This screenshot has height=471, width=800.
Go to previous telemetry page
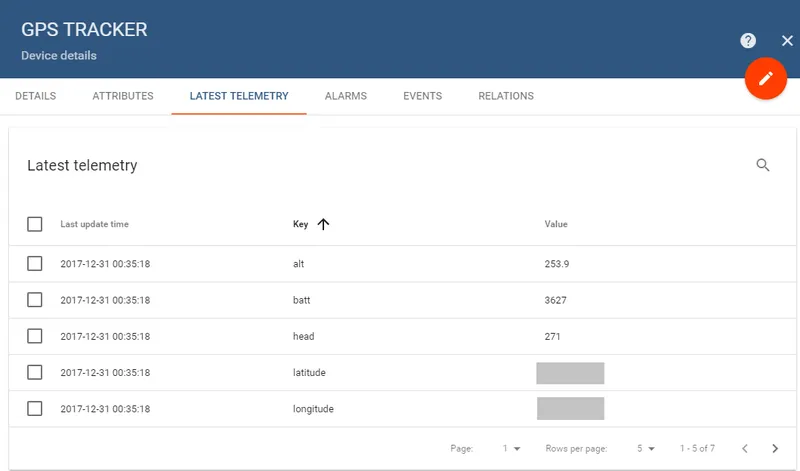744,449
